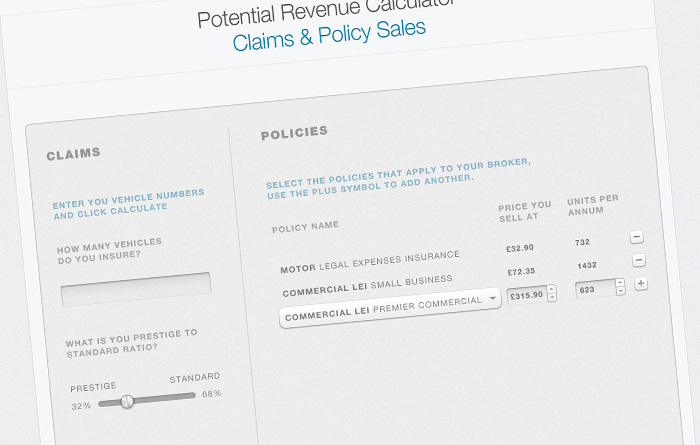The width and height of the screenshot is (700, 445).
Task: Click the prestige to standard ratio slider handle
Action: [127, 401]
